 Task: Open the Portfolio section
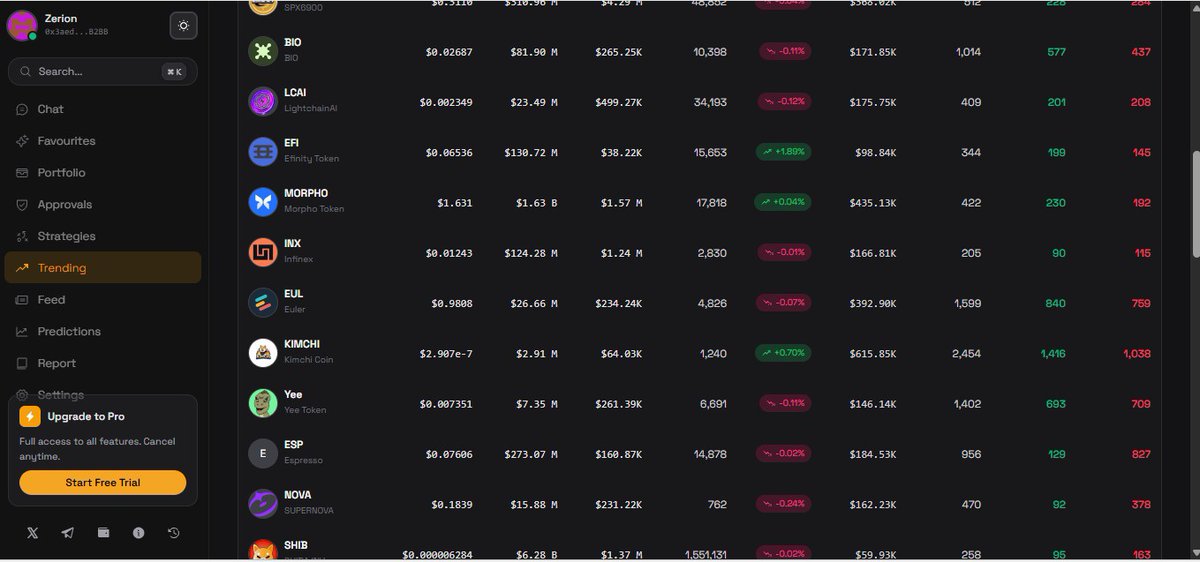tap(103, 173)
